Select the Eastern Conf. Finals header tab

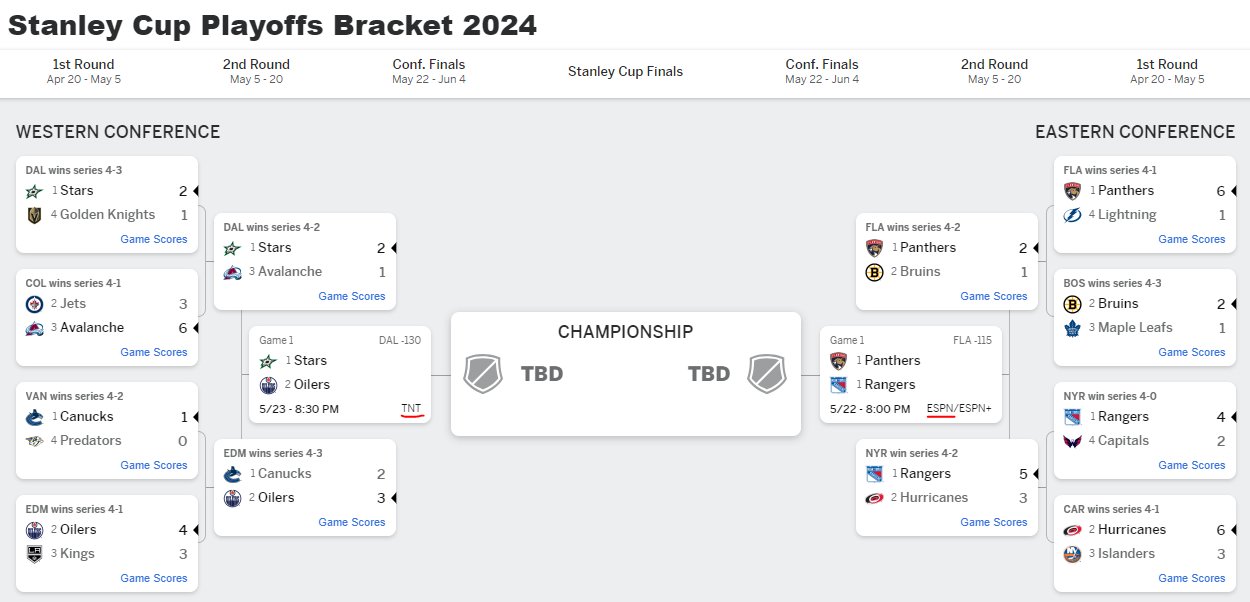click(x=822, y=71)
